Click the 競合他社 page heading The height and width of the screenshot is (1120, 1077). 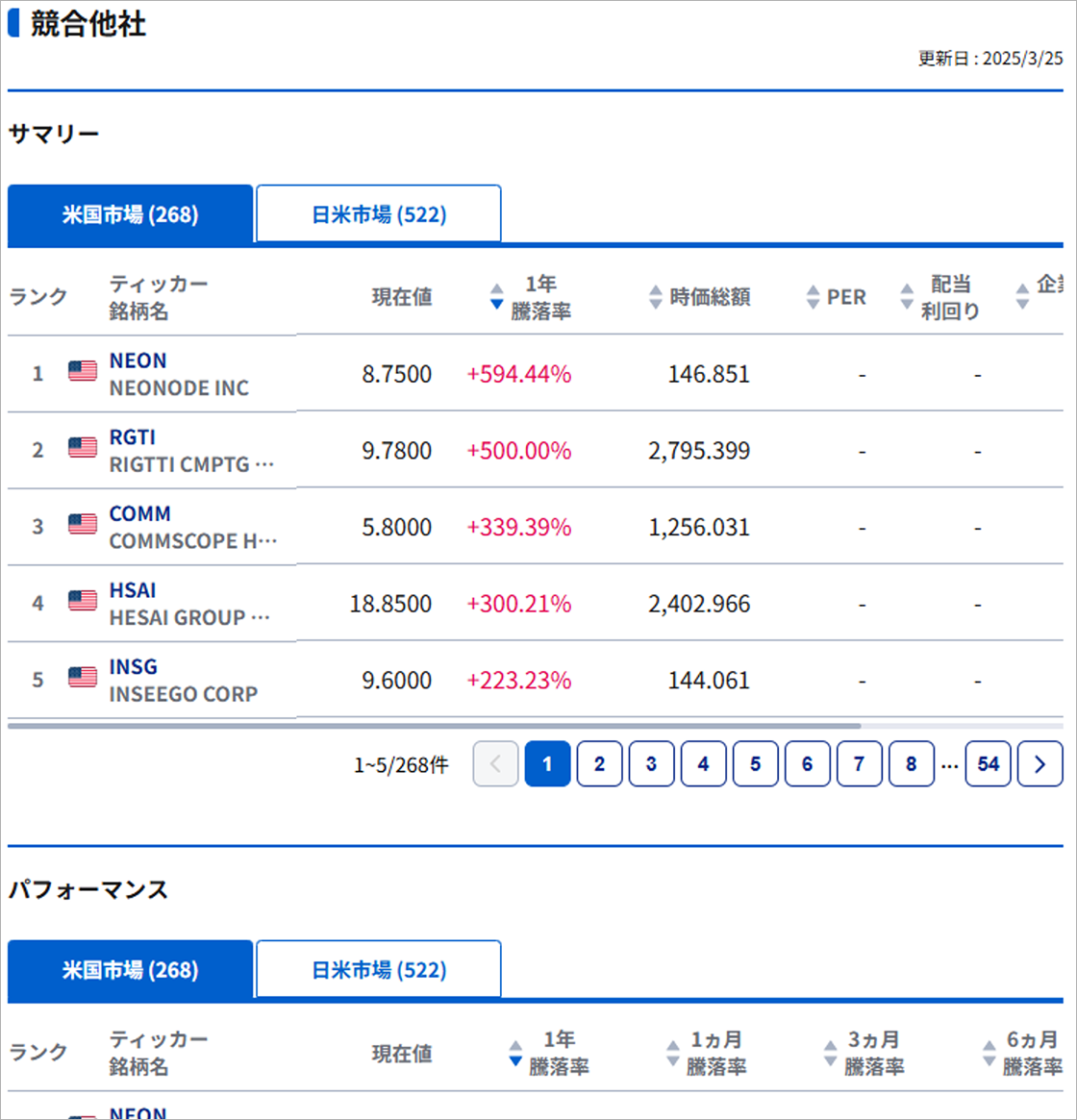(88, 24)
